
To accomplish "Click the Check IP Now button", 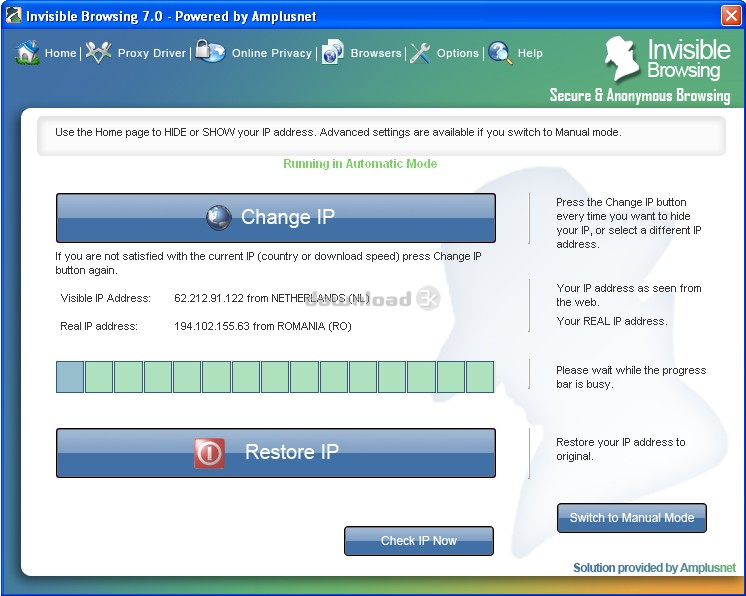I will point(419,541).
